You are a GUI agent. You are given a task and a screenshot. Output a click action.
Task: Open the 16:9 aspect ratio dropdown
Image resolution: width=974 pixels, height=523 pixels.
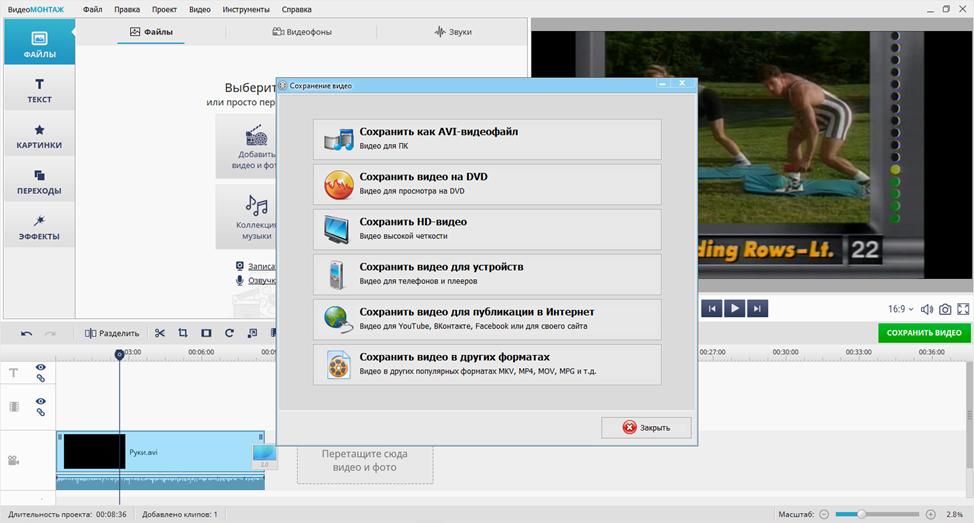coord(901,309)
